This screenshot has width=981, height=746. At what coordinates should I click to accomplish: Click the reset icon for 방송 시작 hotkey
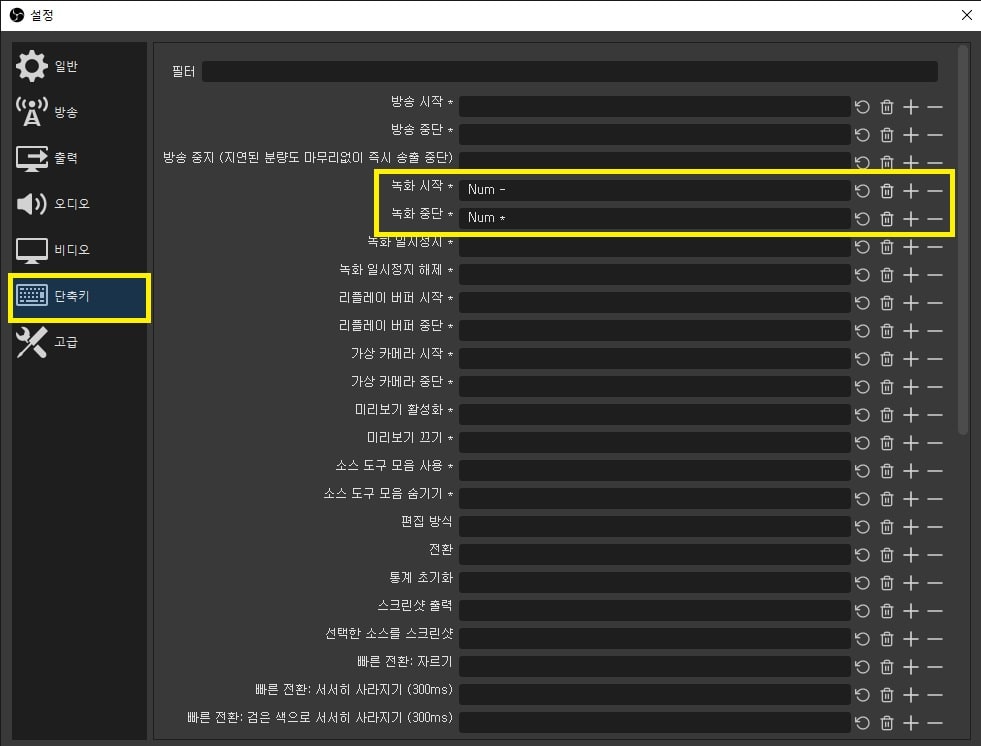coord(862,107)
